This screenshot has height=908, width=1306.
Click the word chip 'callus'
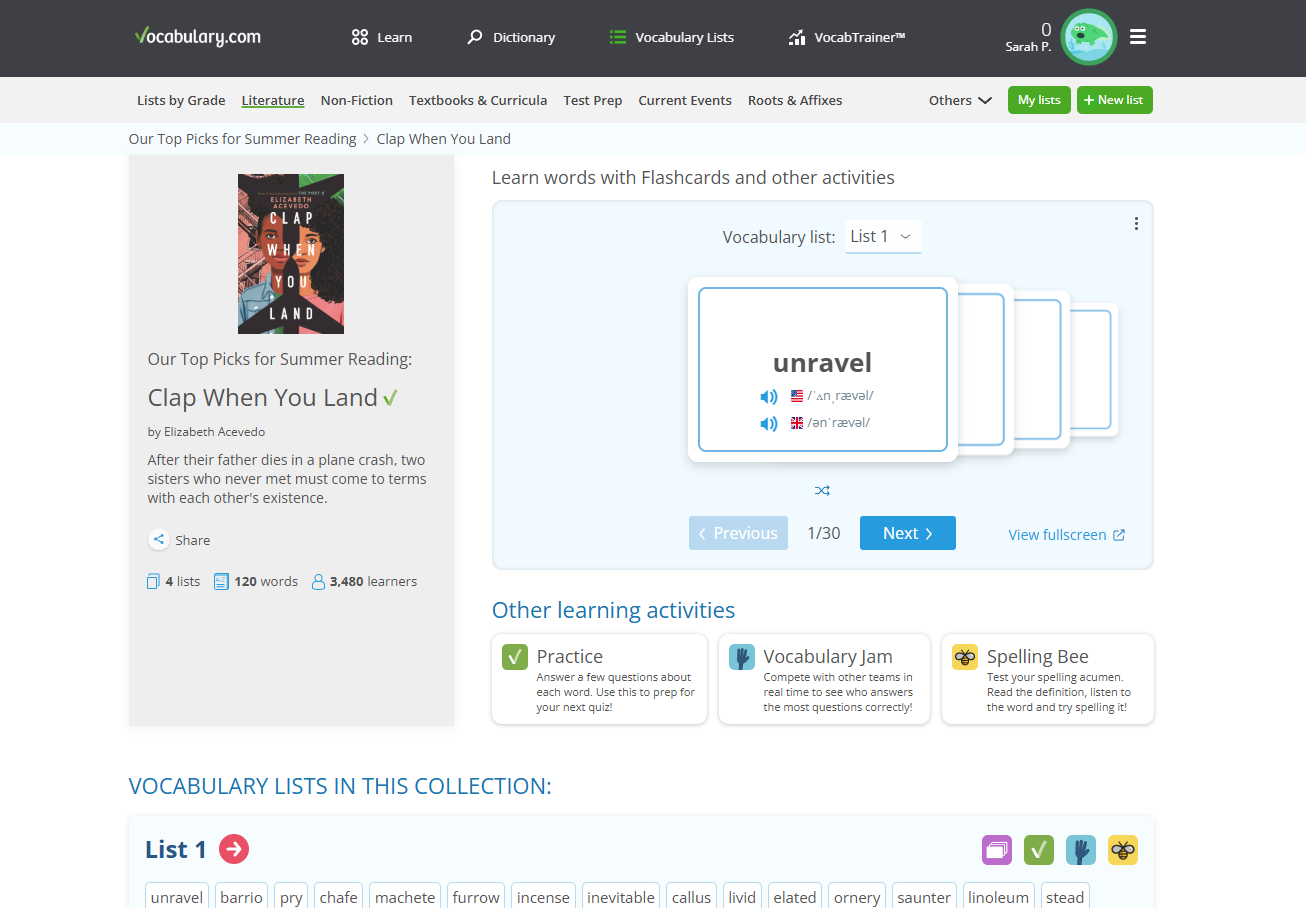click(x=691, y=896)
